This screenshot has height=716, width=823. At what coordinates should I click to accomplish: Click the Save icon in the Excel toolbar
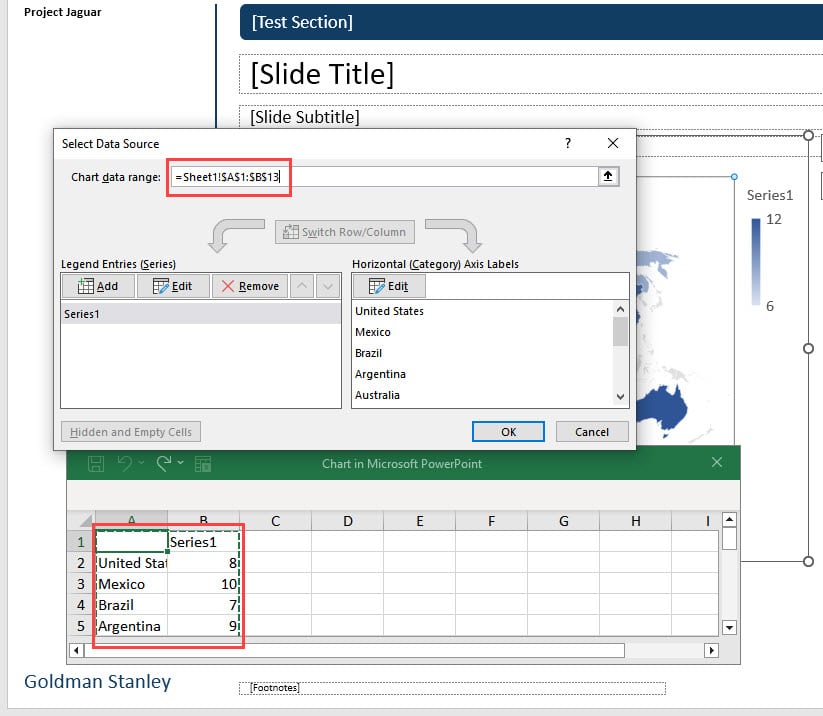96,463
